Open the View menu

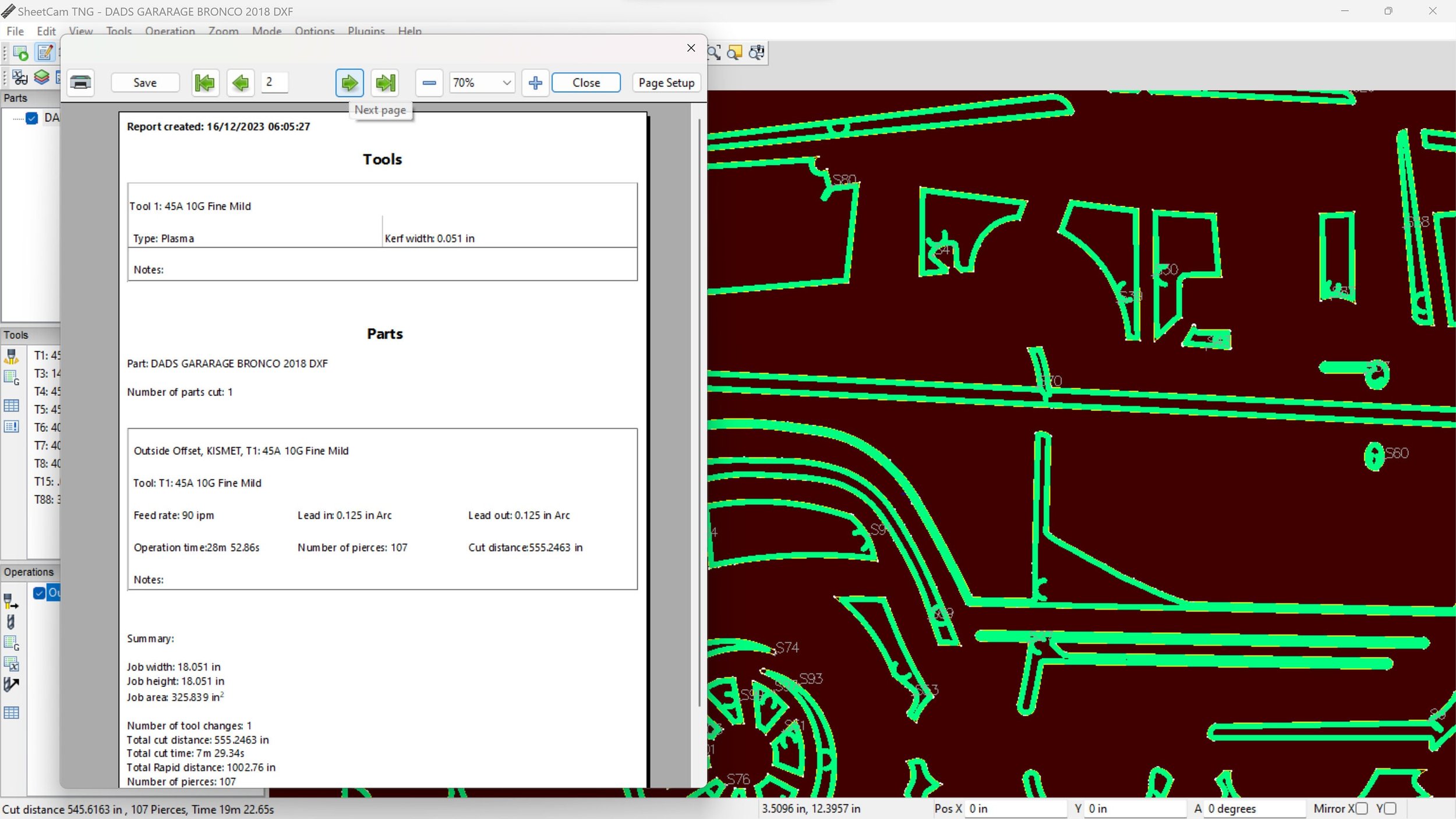pyautogui.click(x=81, y=31)
